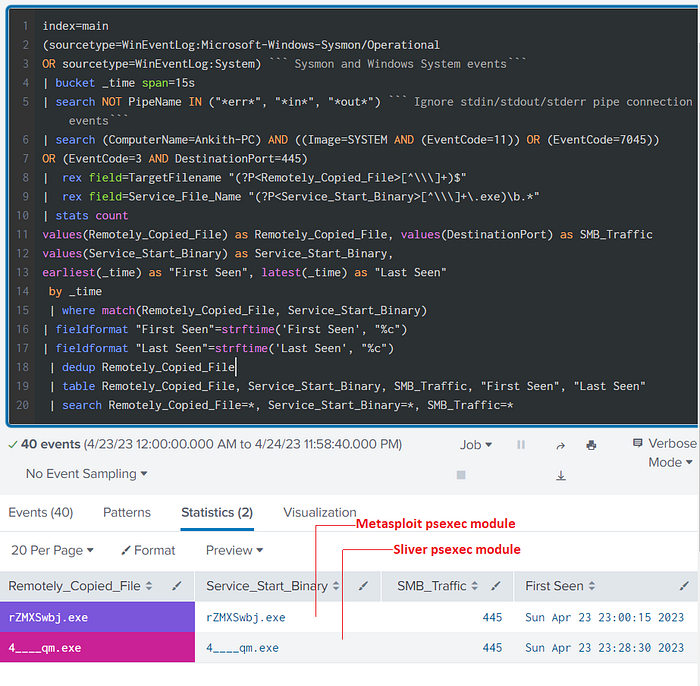Screen dimensions: 700x686
Task: Select purple rZMXSwbj.exe cell
Action: pos(97,617)
